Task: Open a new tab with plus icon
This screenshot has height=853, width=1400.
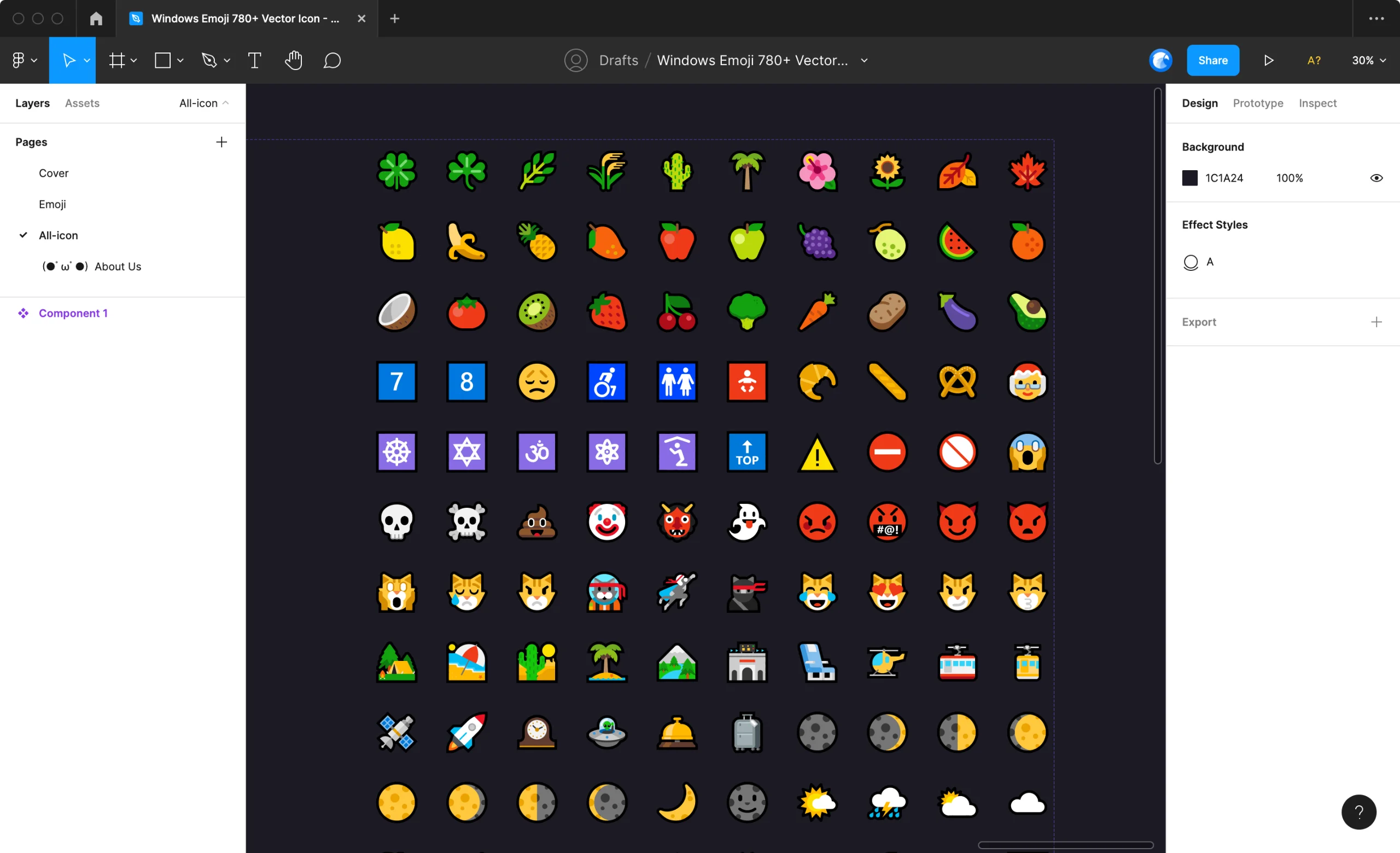Action: coord(395,19)
